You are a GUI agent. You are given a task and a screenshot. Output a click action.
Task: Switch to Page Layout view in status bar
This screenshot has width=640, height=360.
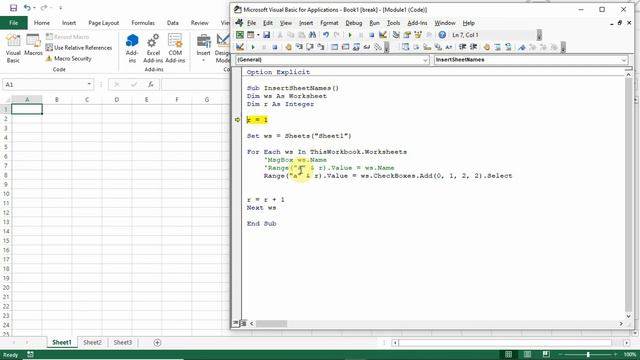(x=527, y=354)
